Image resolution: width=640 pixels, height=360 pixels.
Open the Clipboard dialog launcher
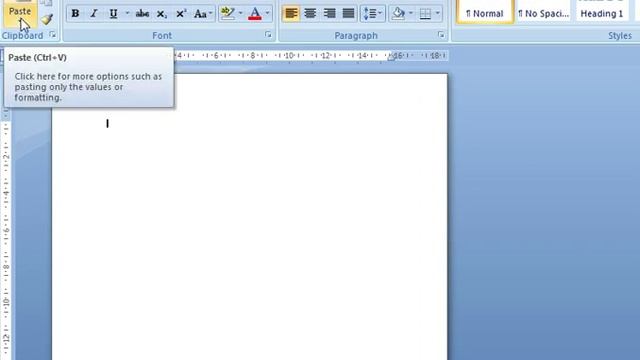(53, 35)
